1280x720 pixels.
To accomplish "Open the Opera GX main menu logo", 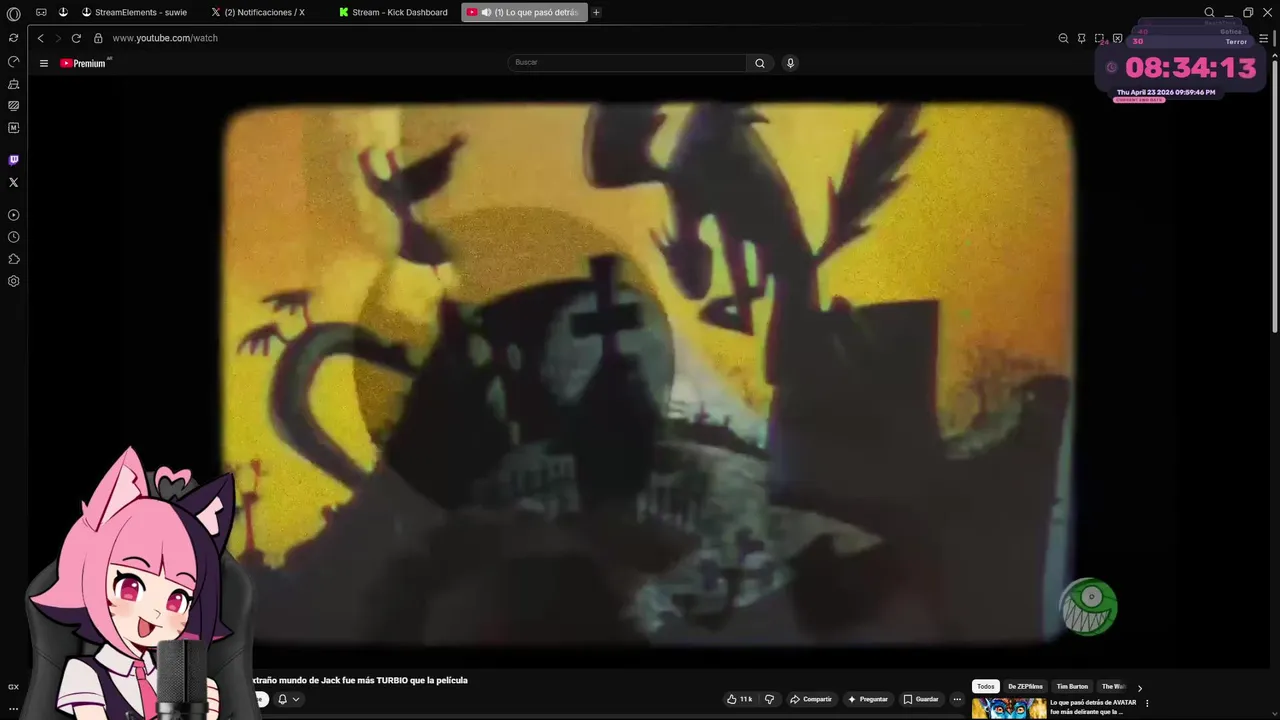I will point(13,13).
